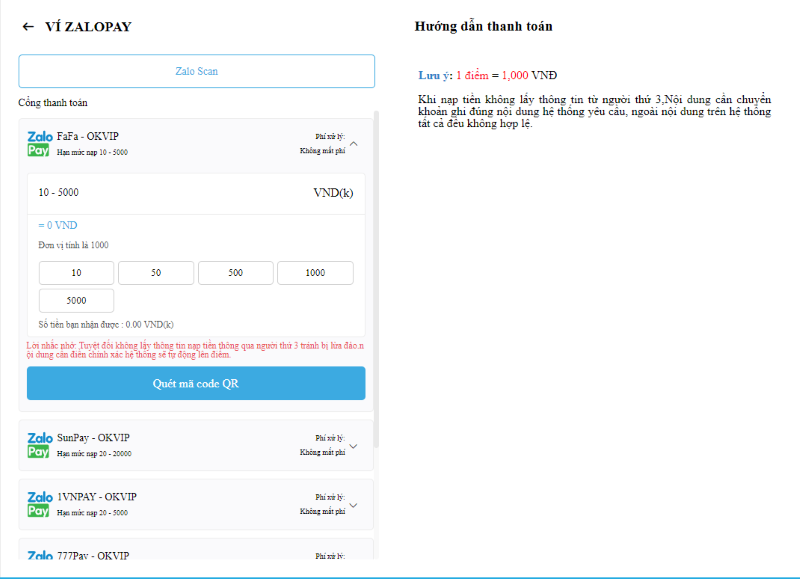Click the ZaloPay logo for SunPay - OKVIP

pyautogui.click(x=39, y=445)
